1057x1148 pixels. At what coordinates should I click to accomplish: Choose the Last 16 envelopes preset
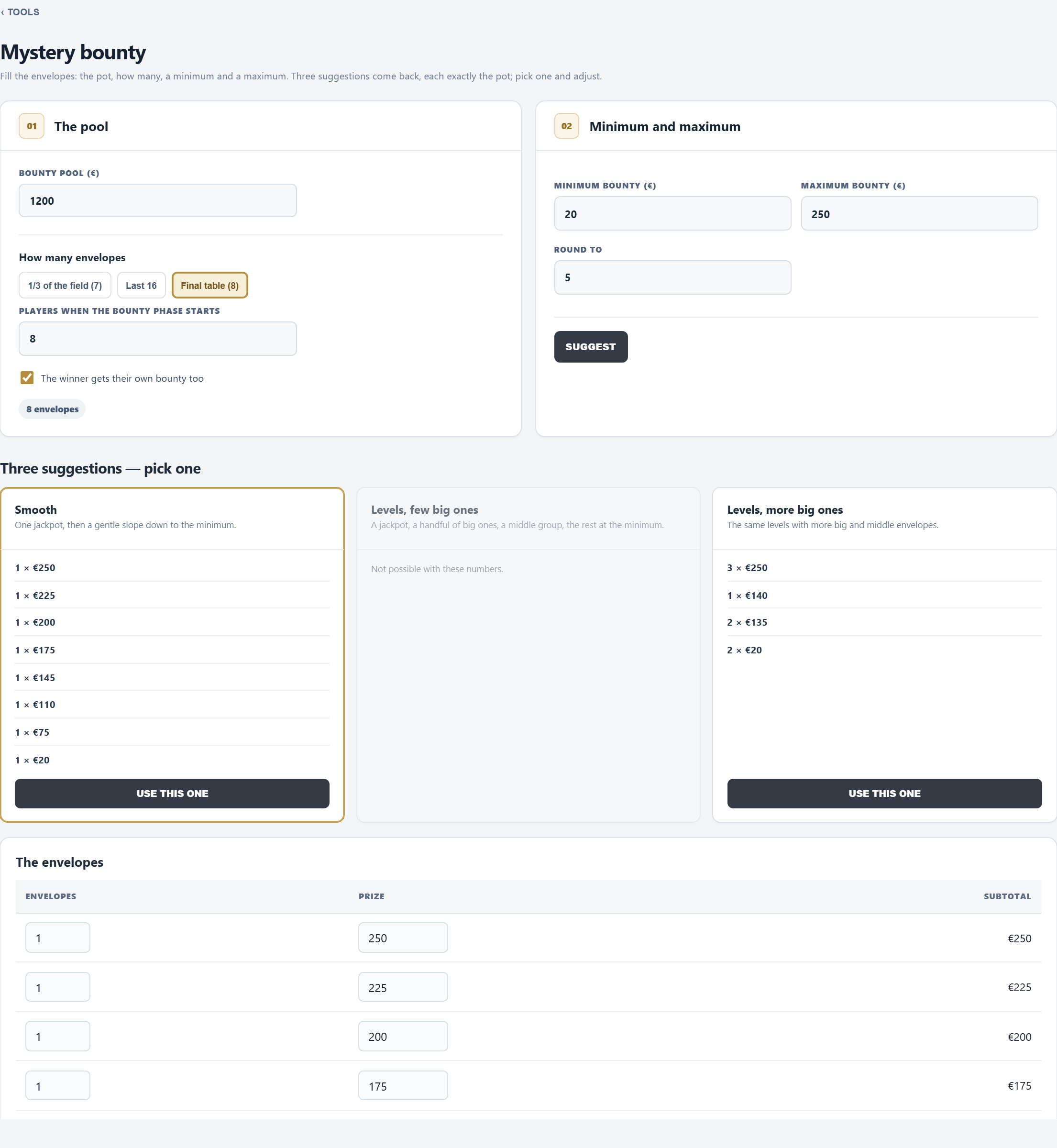[x=141, y=286]
